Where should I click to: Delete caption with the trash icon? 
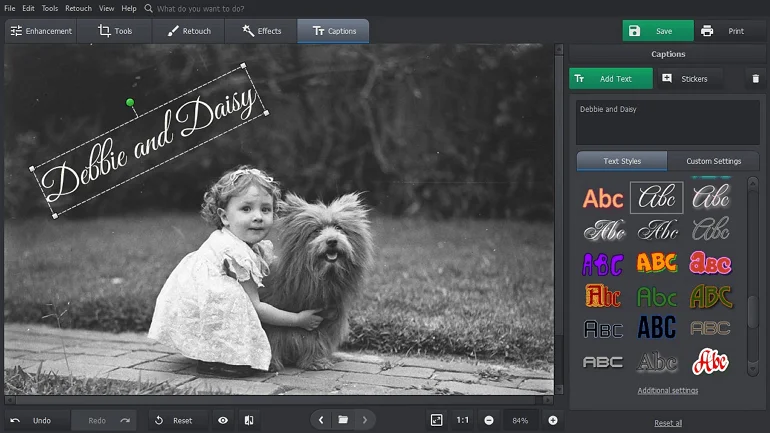755,79
